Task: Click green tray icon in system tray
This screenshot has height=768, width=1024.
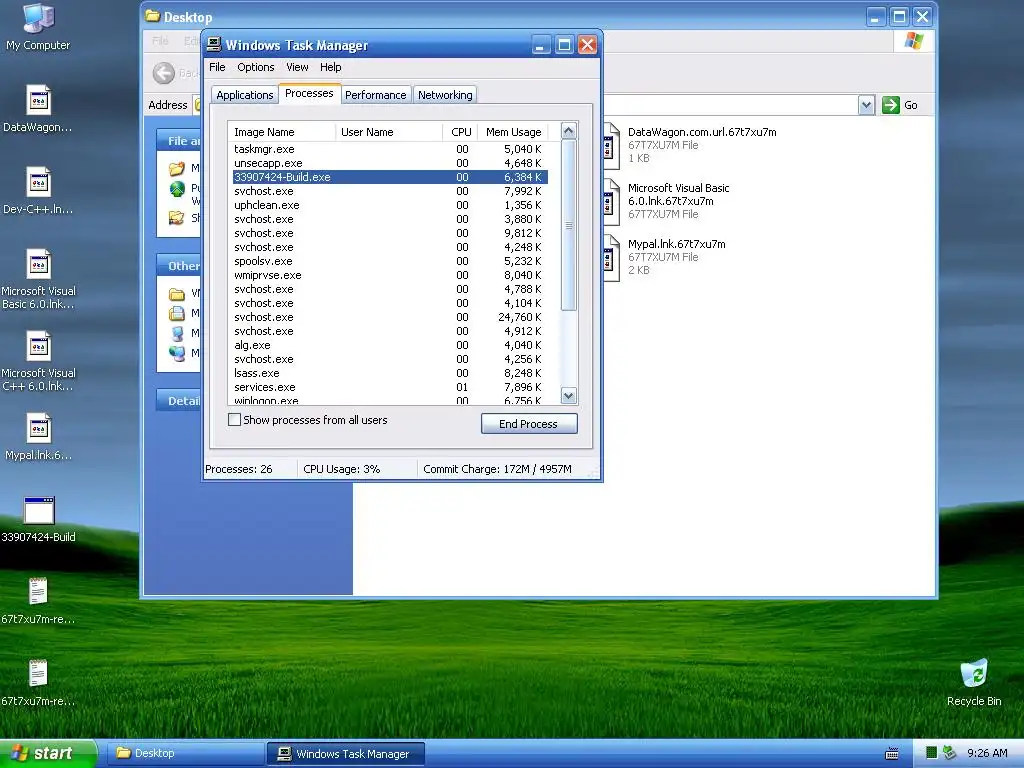Action: [932, 753]
